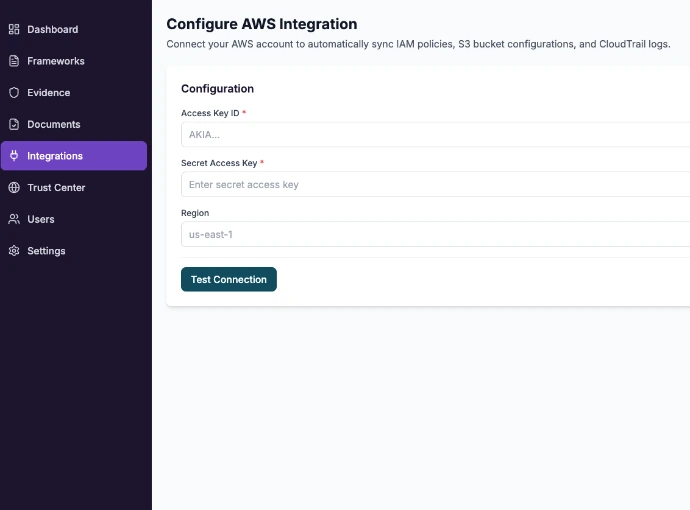690x510 pixels.
Task: Click the Integrations plug icon
Action: click(x=14, y=156)
